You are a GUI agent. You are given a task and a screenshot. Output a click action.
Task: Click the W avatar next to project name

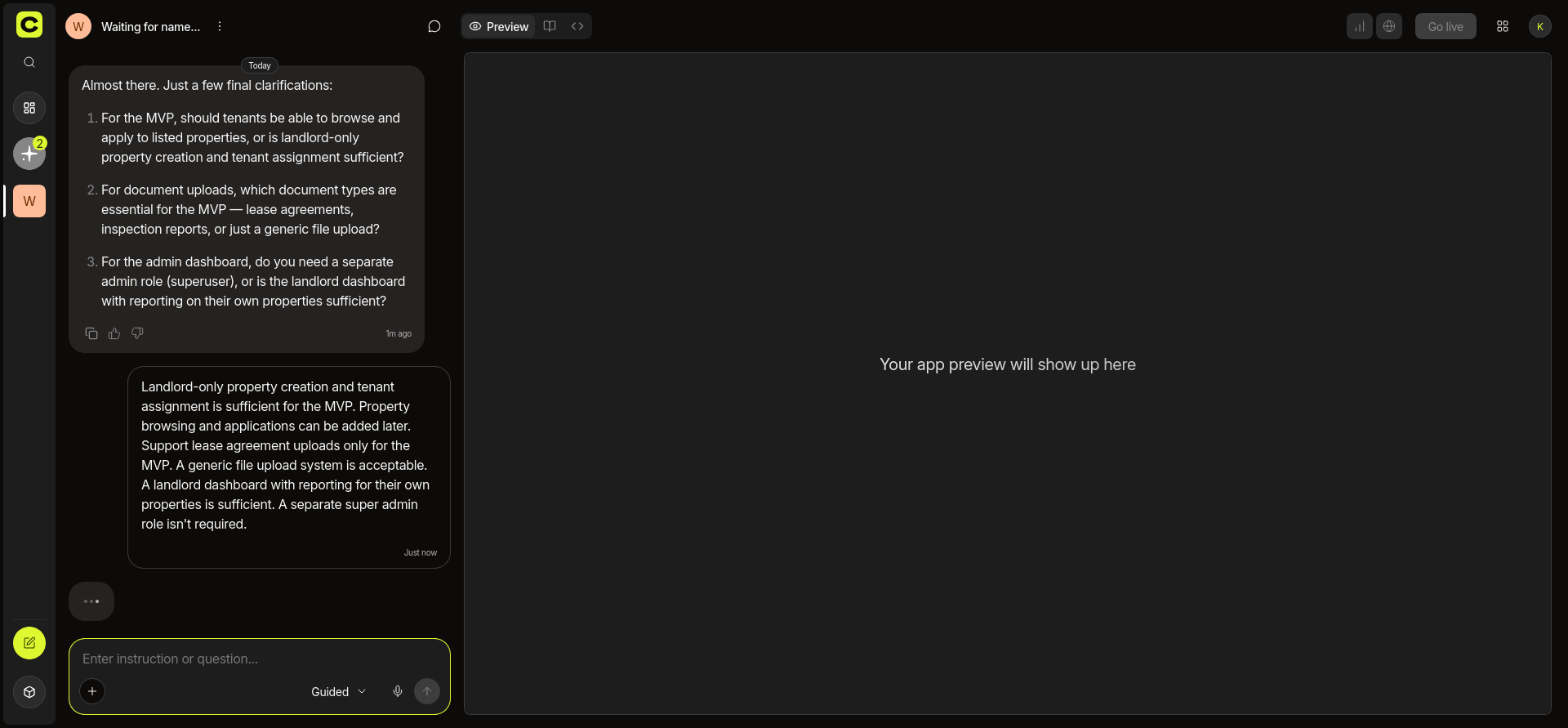(78, 26)
